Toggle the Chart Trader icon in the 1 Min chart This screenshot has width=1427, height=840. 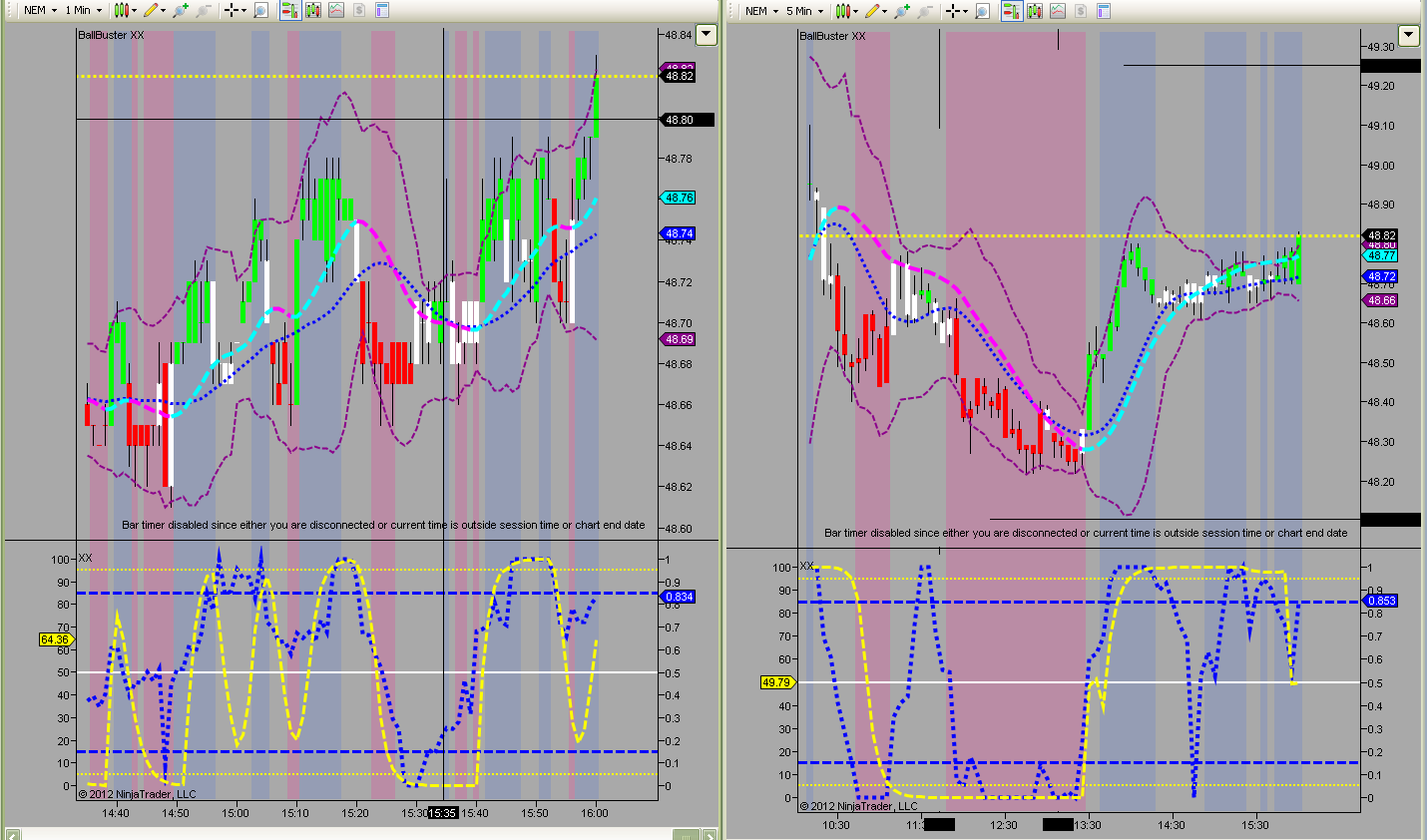coord(289,10)
